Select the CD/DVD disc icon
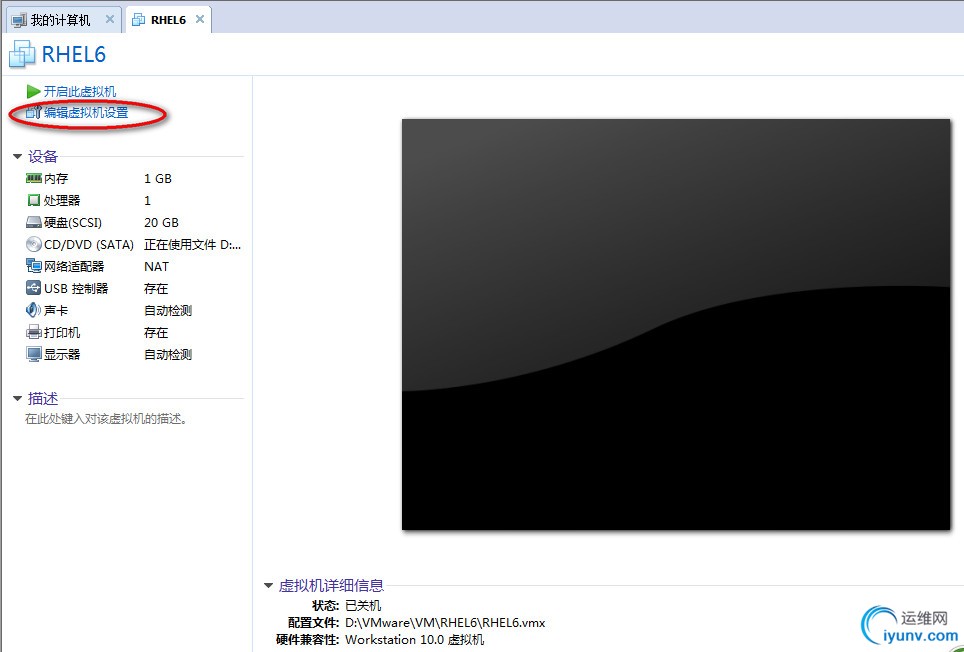Viewport: 964px width, 652px height. tap(34, 245)
